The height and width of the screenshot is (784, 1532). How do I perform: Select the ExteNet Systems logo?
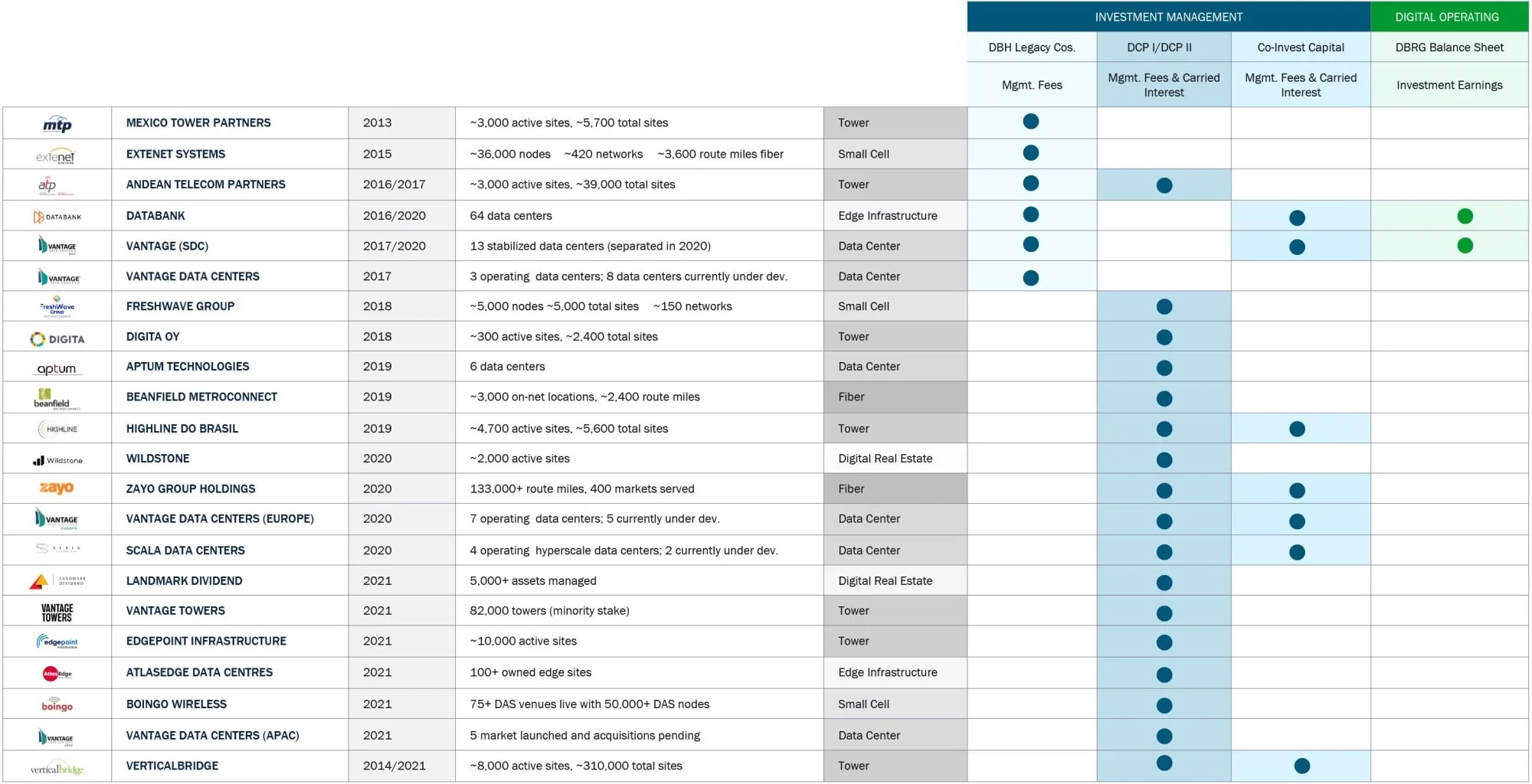[x=57, y=153]
